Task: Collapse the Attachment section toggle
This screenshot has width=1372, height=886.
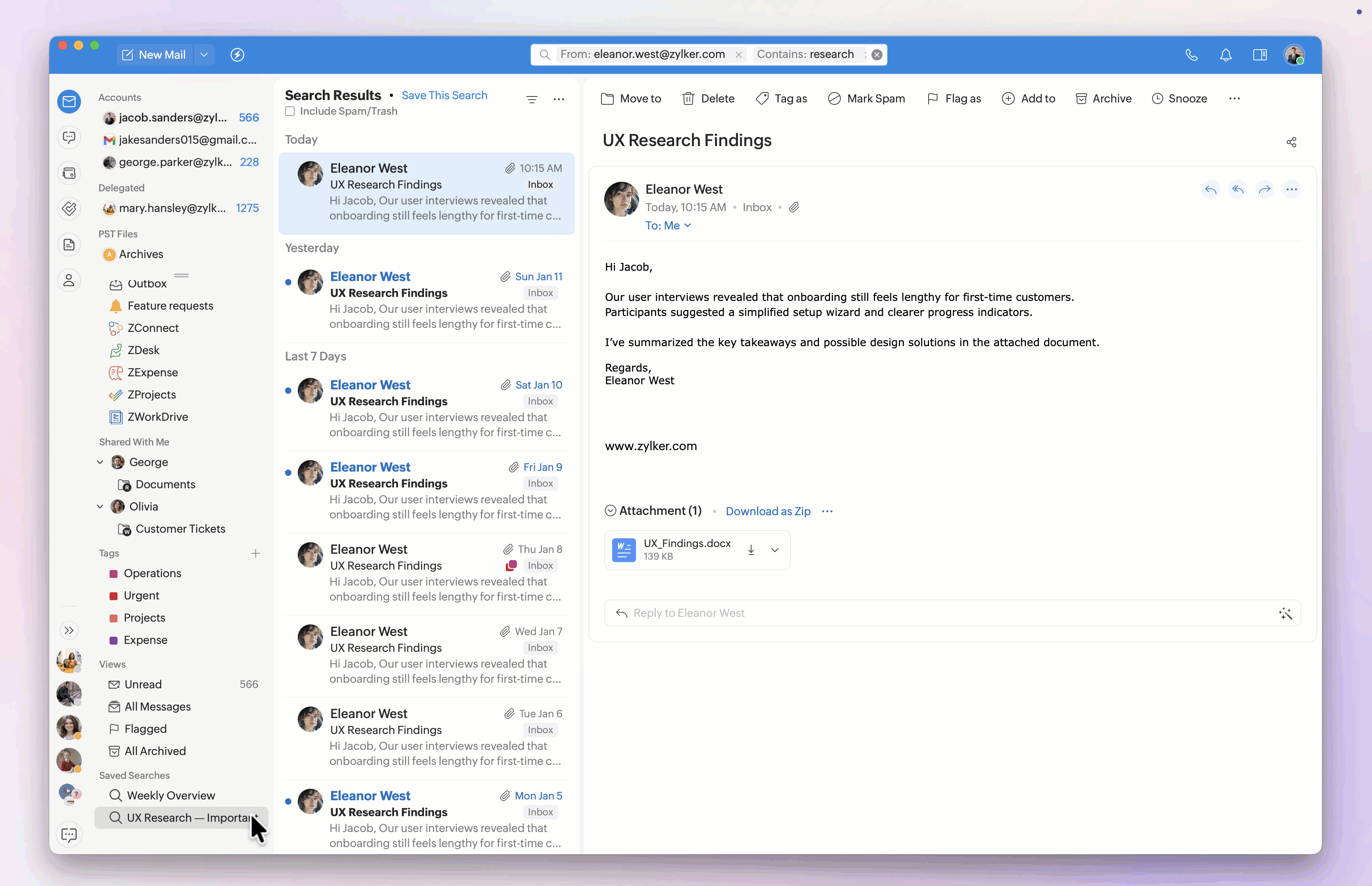Action: click(610, 511)
